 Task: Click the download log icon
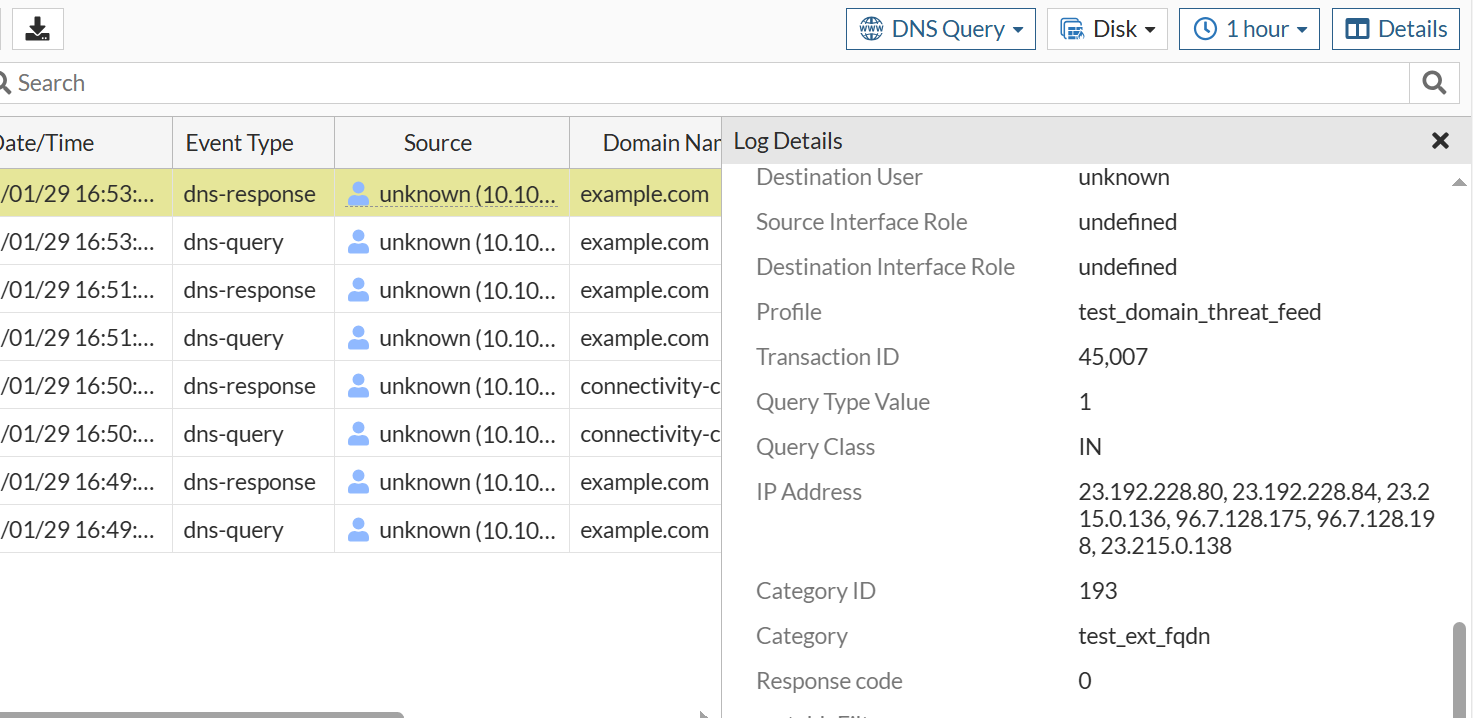click(38, 29)
